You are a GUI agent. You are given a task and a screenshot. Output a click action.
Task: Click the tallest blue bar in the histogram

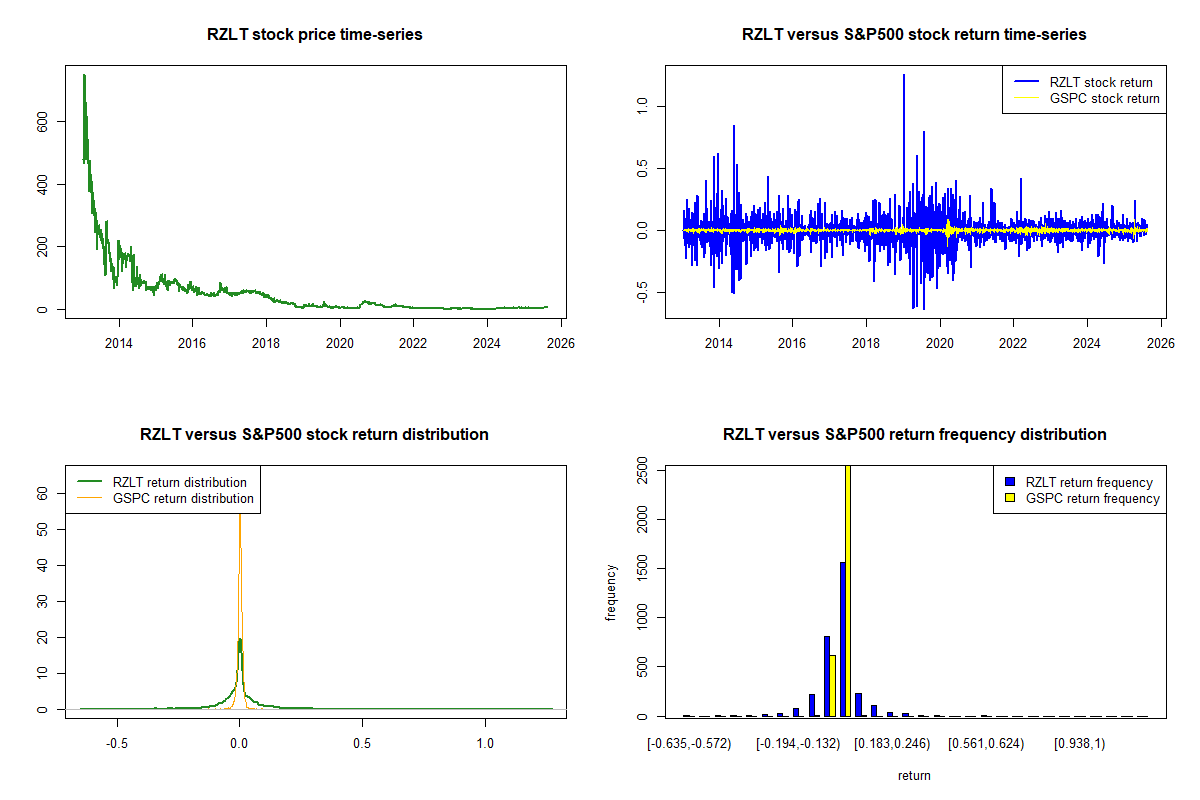pos(842,640)
